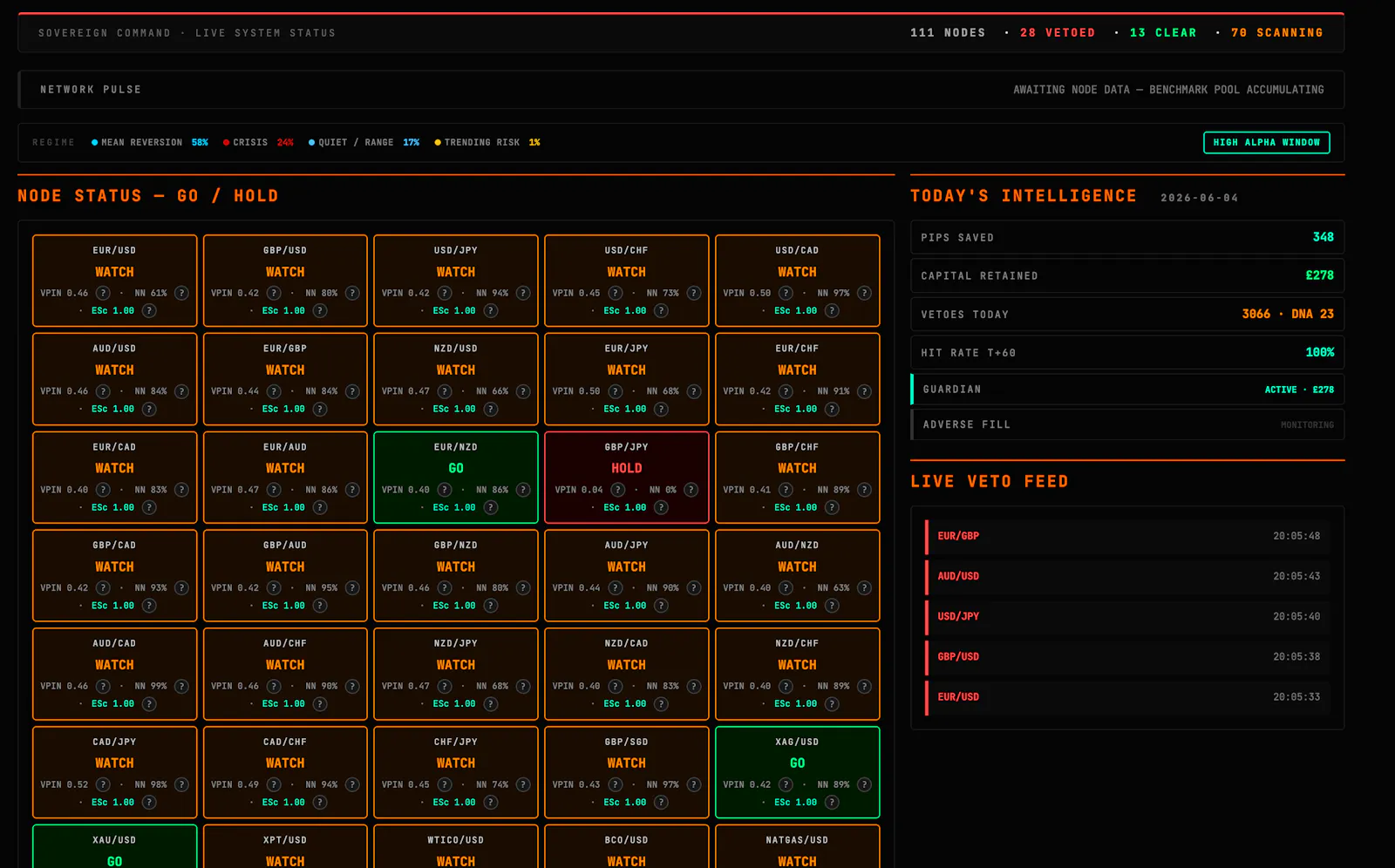The image size is (1395, 868).
Task: Click the XAG/USD node card title
Action: (x=797, y=742)
